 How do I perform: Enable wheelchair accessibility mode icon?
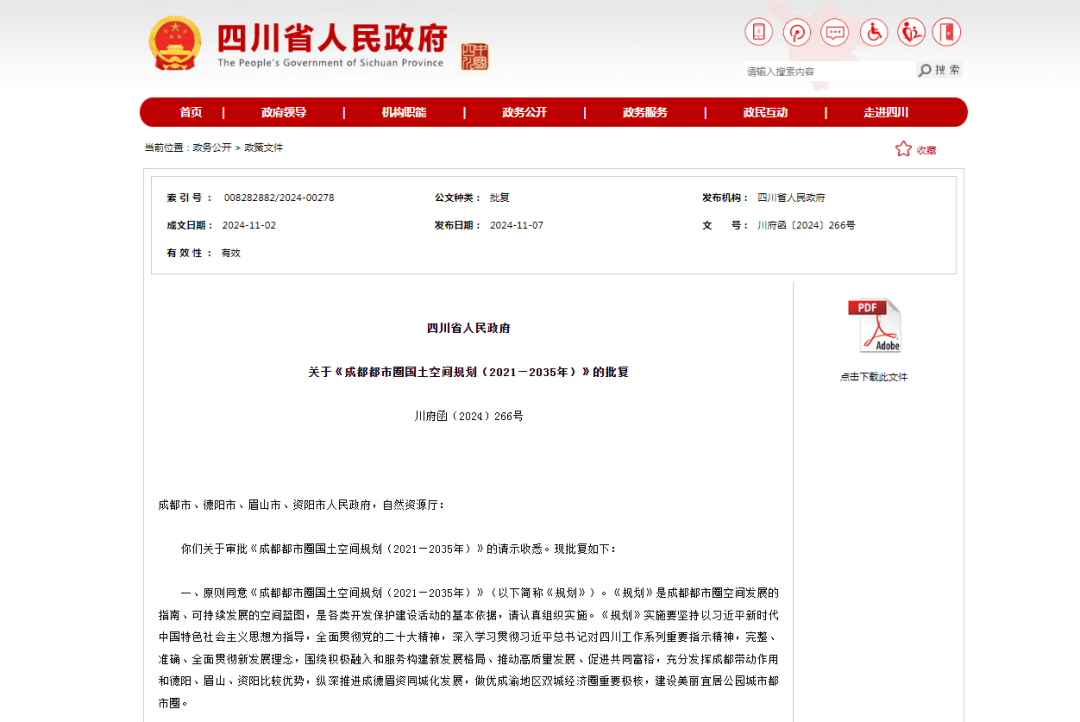(873, 32)
